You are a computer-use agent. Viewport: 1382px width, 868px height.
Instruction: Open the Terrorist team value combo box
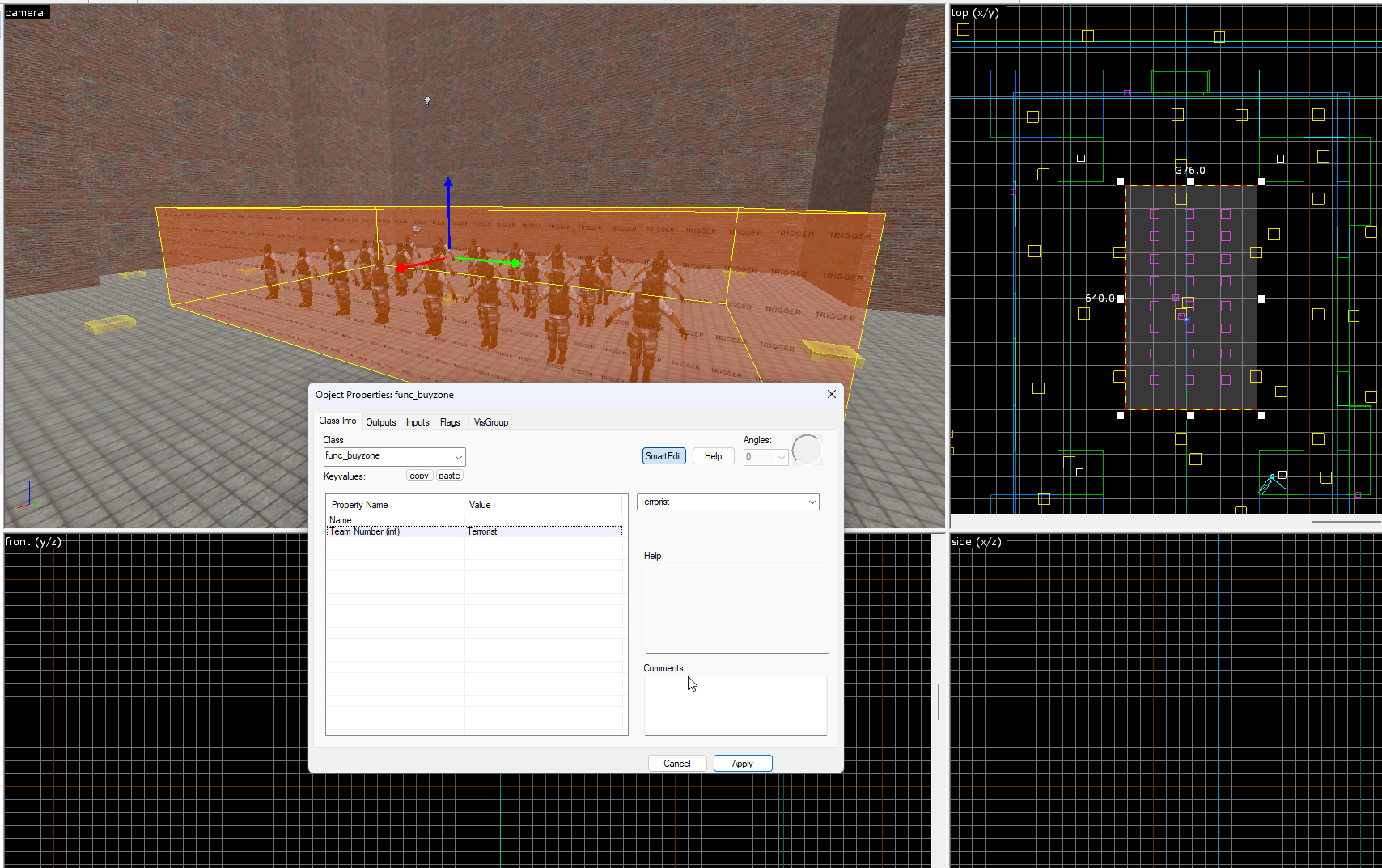pyautogui.click(x=727, y=502)
